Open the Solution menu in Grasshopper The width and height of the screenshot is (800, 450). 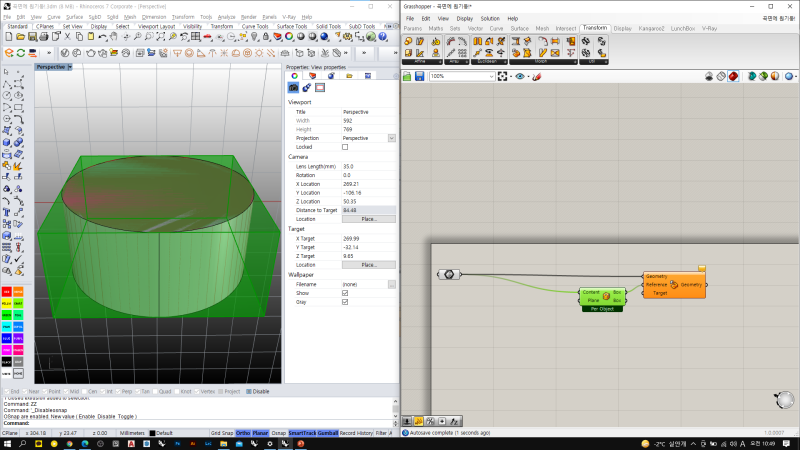490,18
